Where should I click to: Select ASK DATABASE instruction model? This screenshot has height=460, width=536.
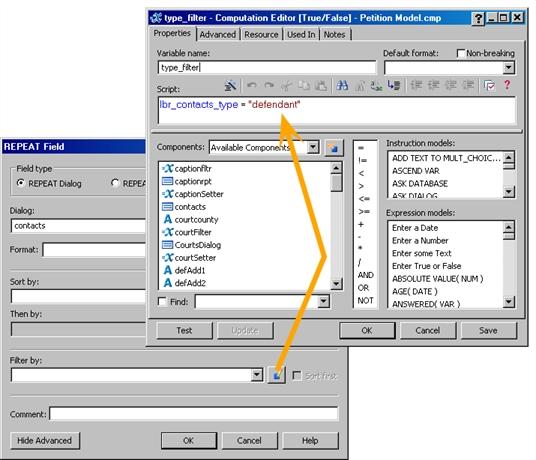(420, 184)
